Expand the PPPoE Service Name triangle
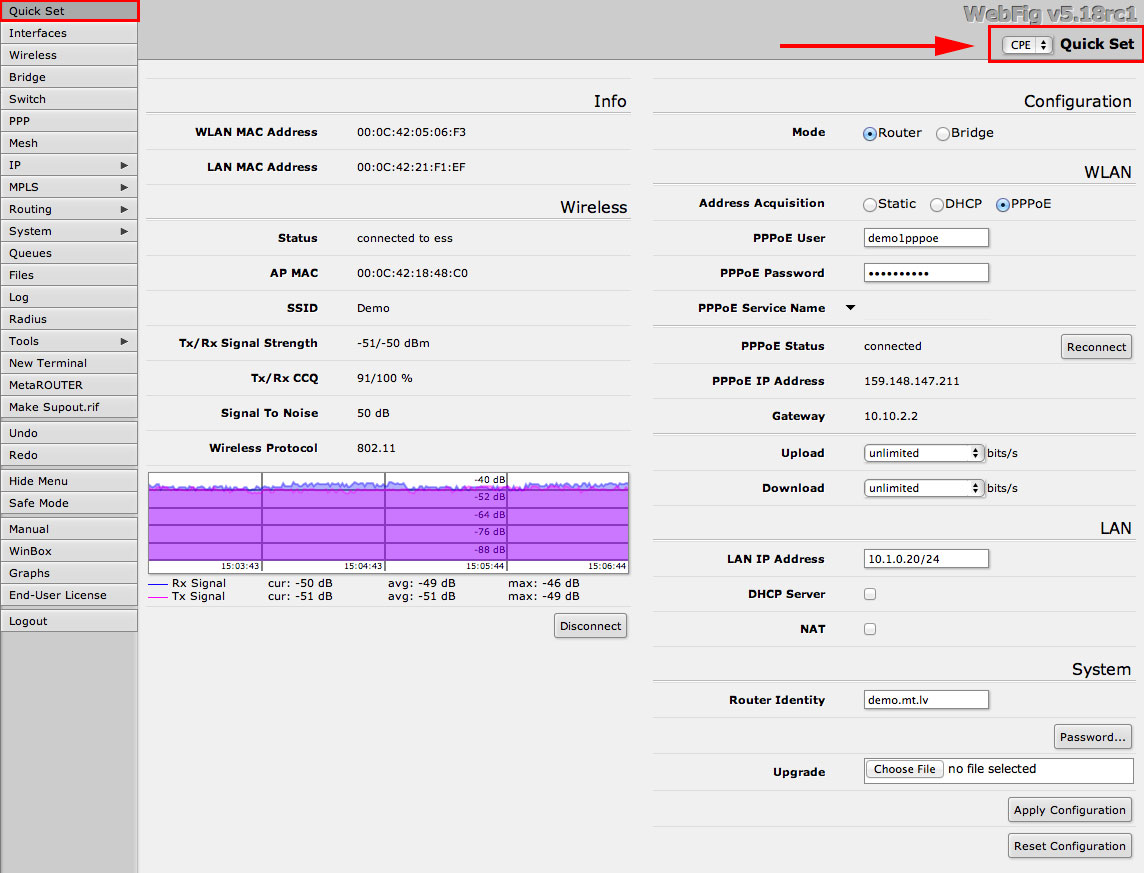Screen dimensions: 1144x873 point(851,308)
